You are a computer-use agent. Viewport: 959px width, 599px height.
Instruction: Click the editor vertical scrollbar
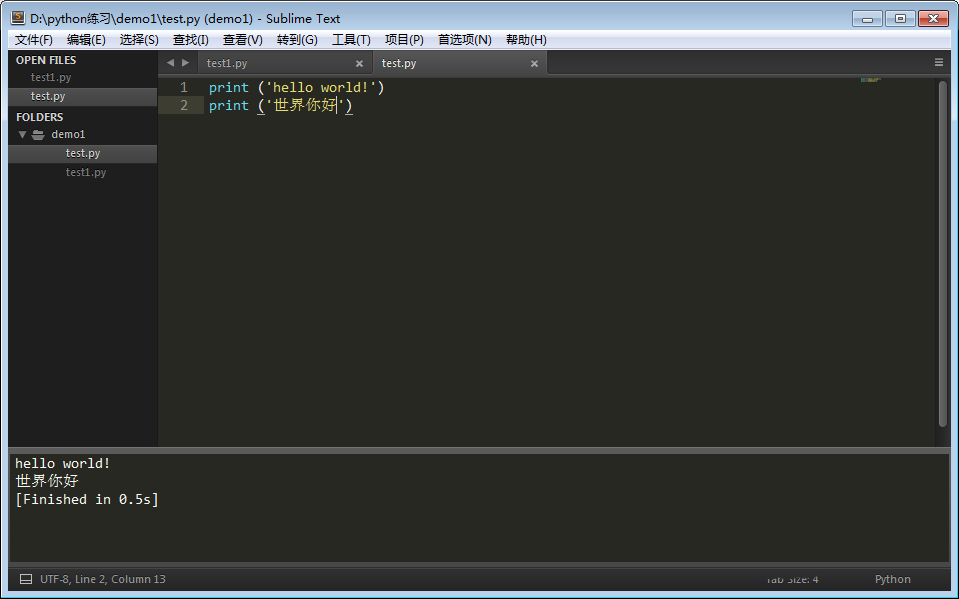[942, 254]
